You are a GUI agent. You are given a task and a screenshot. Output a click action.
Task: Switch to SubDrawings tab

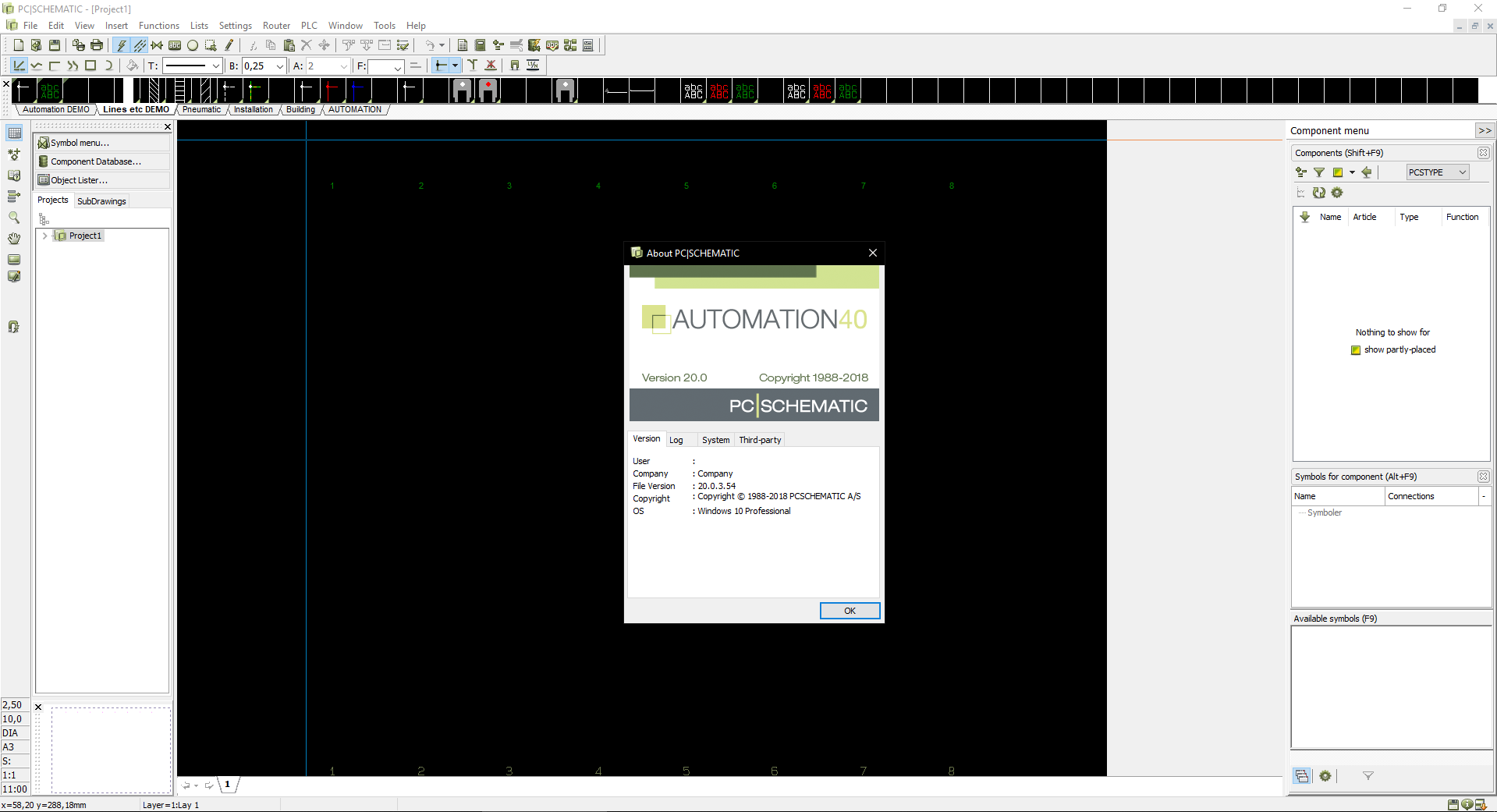click(101, 201)
